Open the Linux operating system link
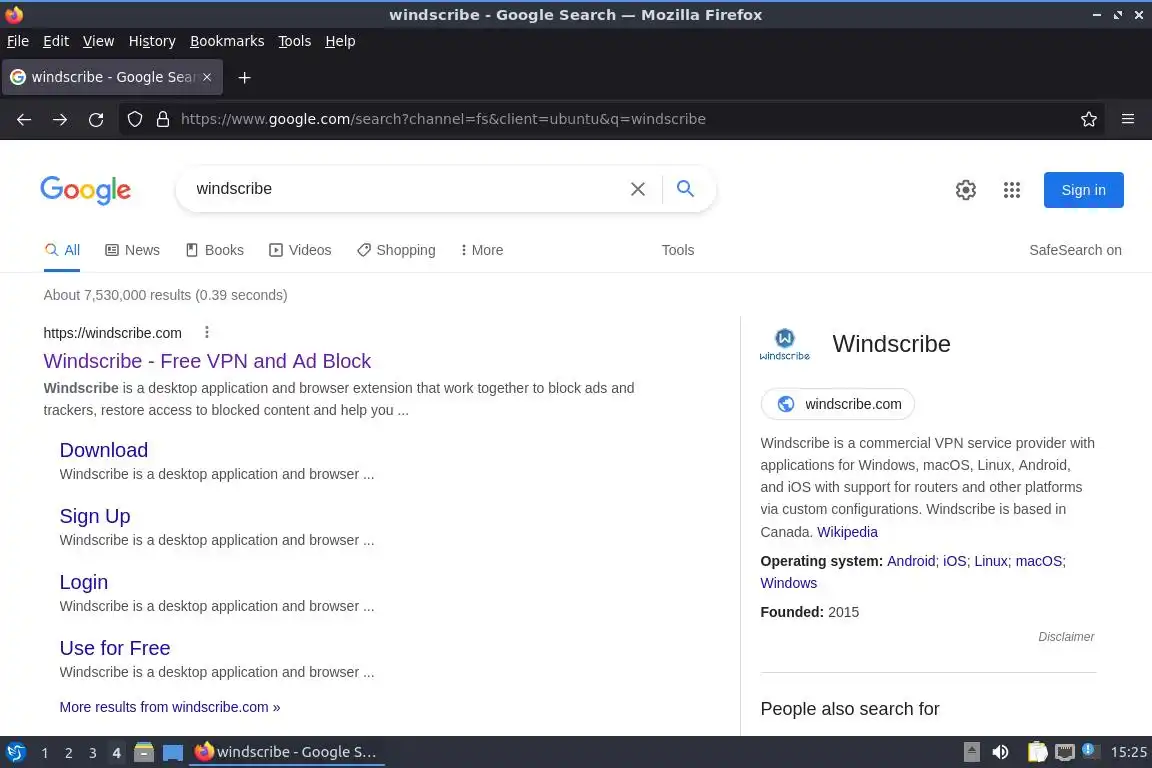The height and width of the screenshot is (768, 1152). point(990,561)
